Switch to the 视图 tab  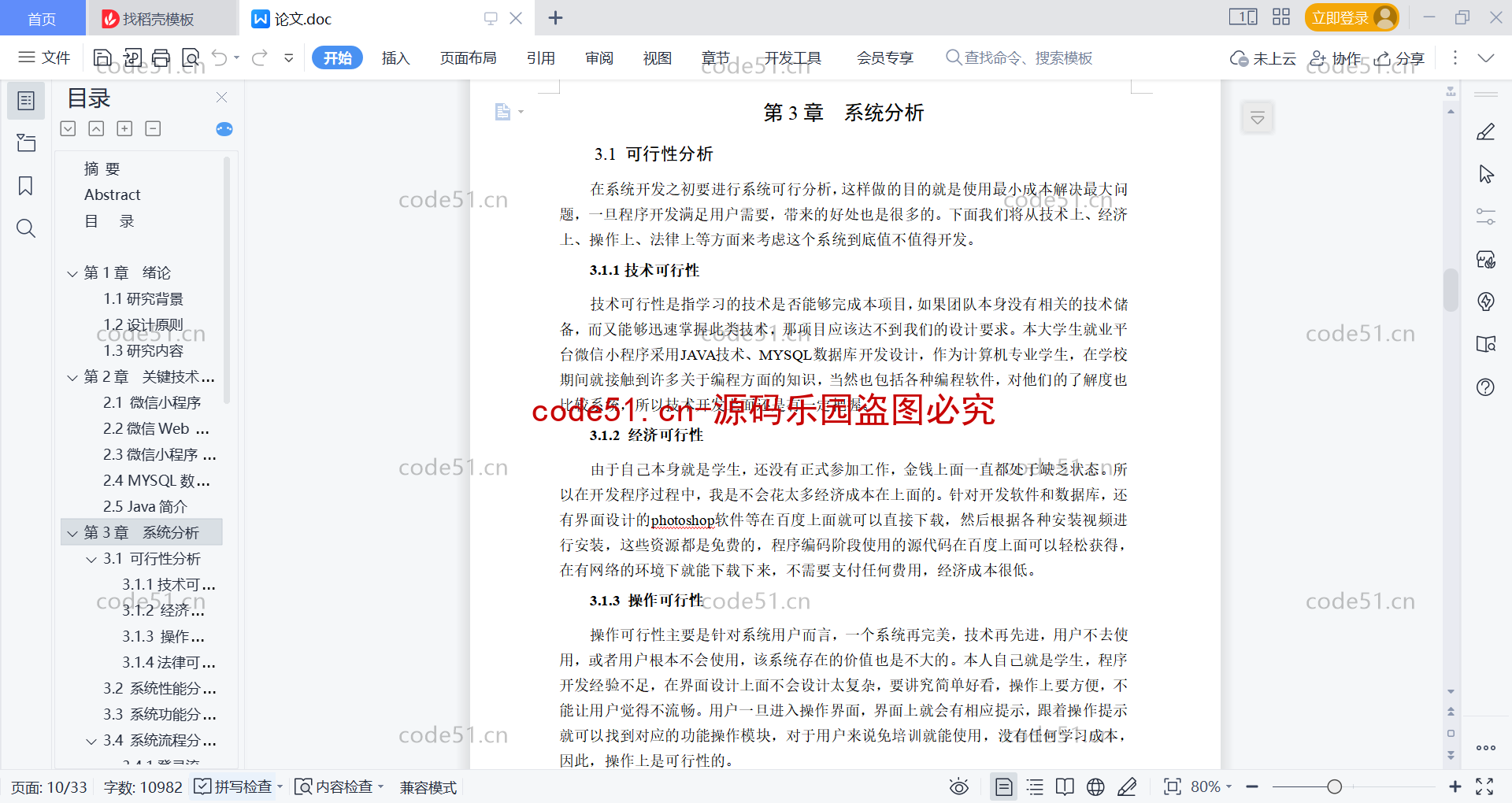658,58
